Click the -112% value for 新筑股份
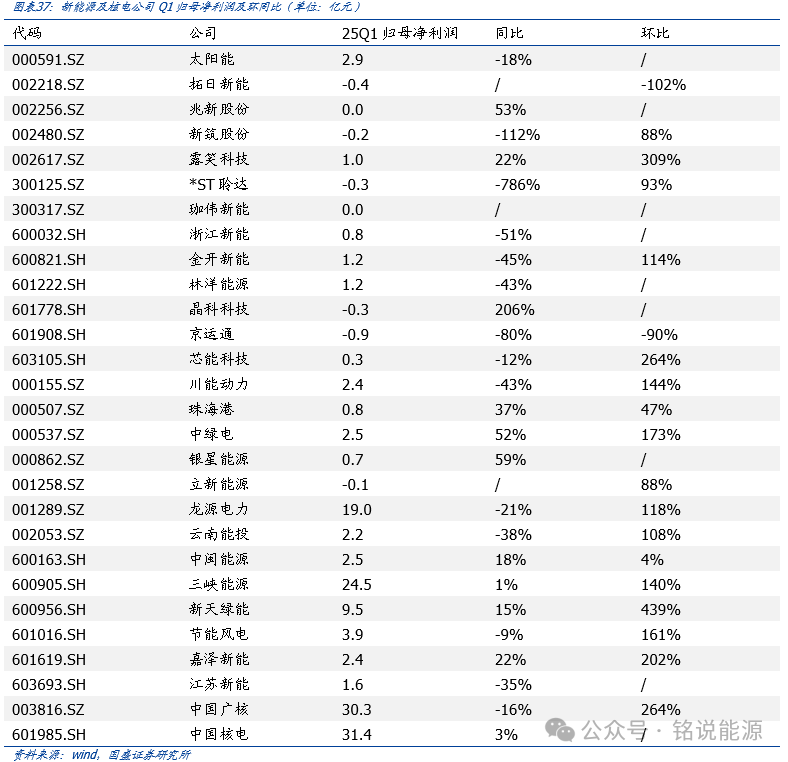 (x=518, y=135)
